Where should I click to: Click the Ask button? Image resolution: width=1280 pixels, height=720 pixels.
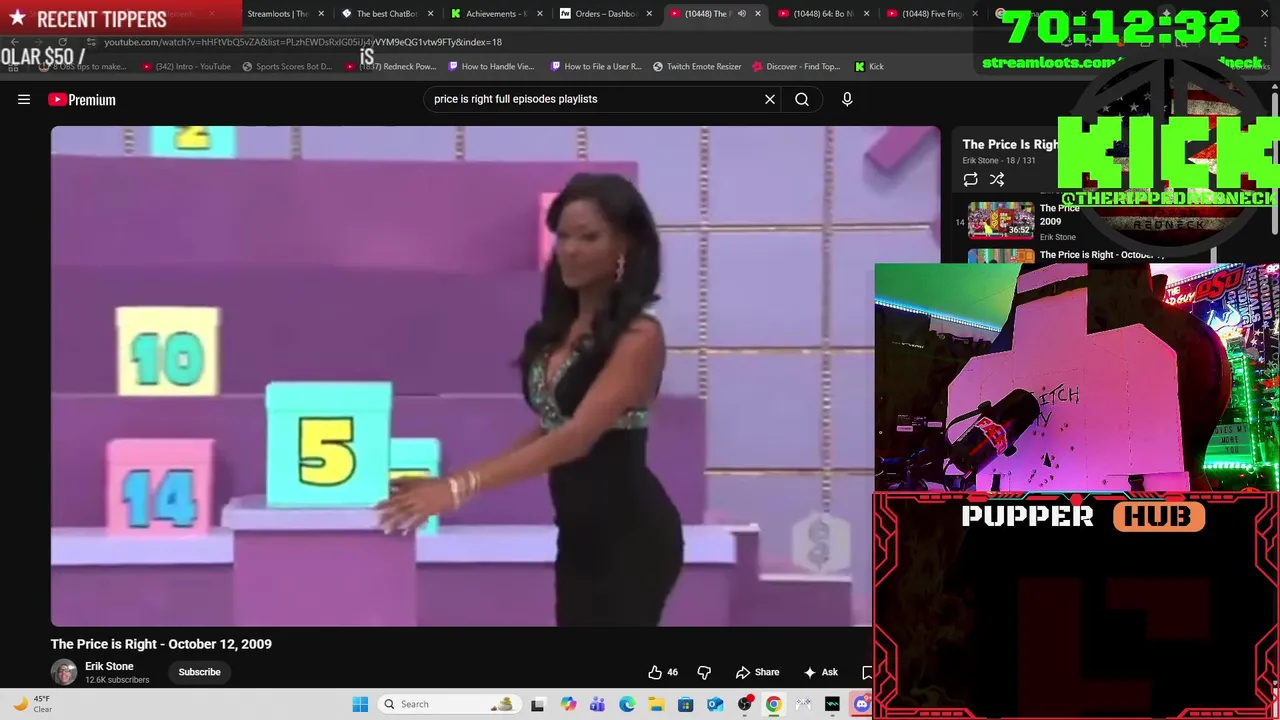[x=820, y=672]
